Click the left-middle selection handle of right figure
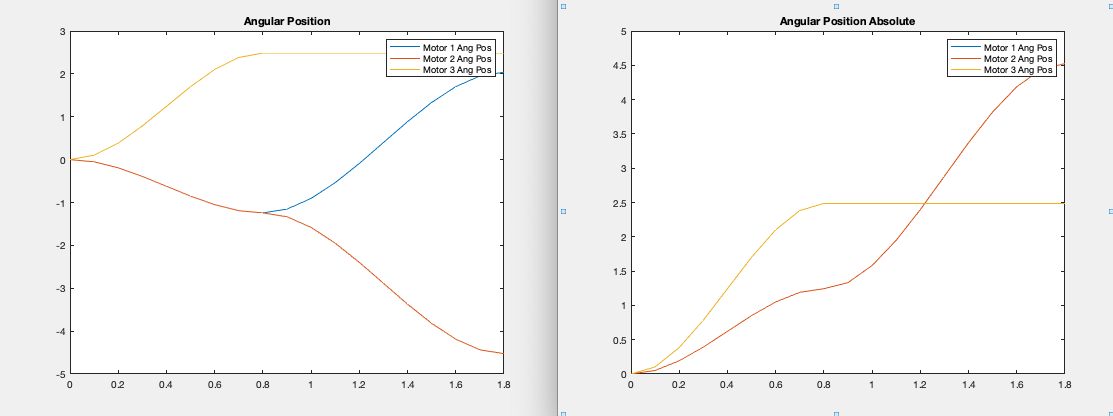 click(x=564, y=211)
